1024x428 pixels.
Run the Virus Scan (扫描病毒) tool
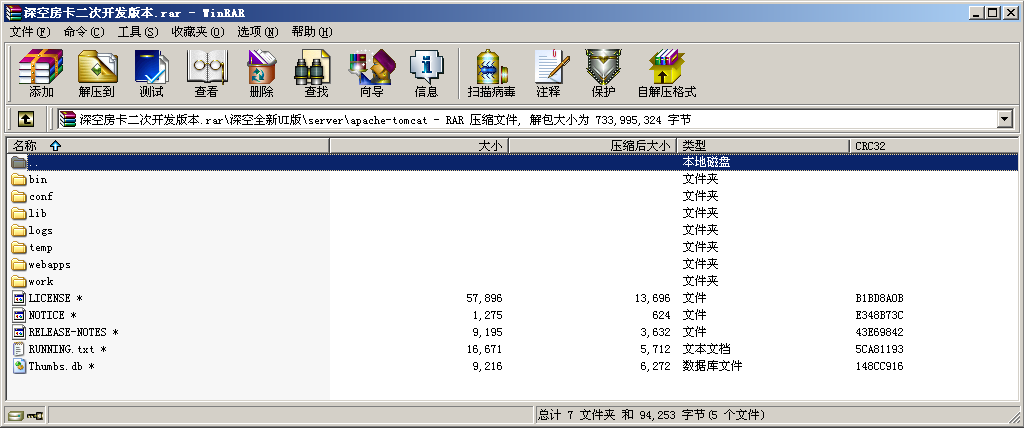[x=491, y=73]
